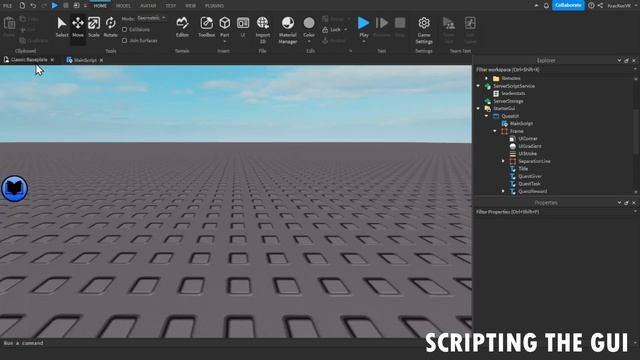Expand the SeparationLine node
Viewport: 640px width, 360px height.
[x=503, y=161]
